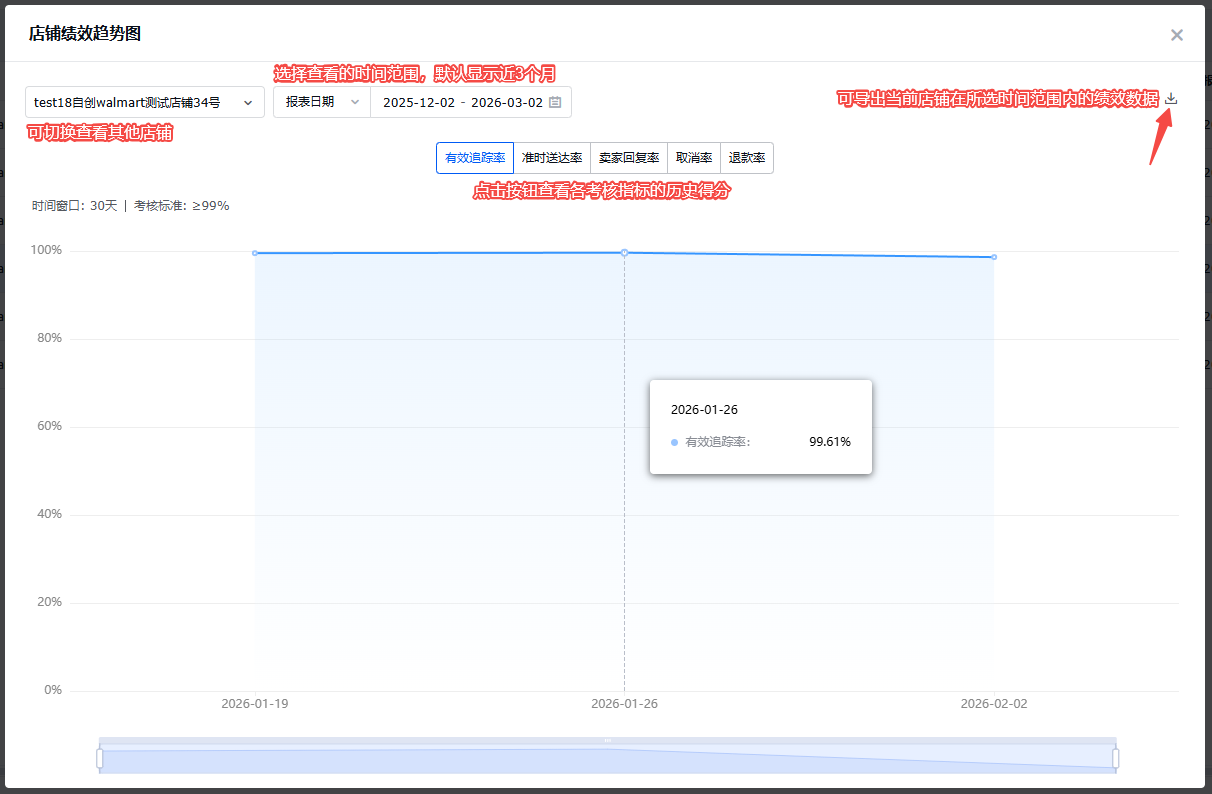Click the center grip atop zoom slider
This screenshot has width=1212, height=794.
pos(607,740)
